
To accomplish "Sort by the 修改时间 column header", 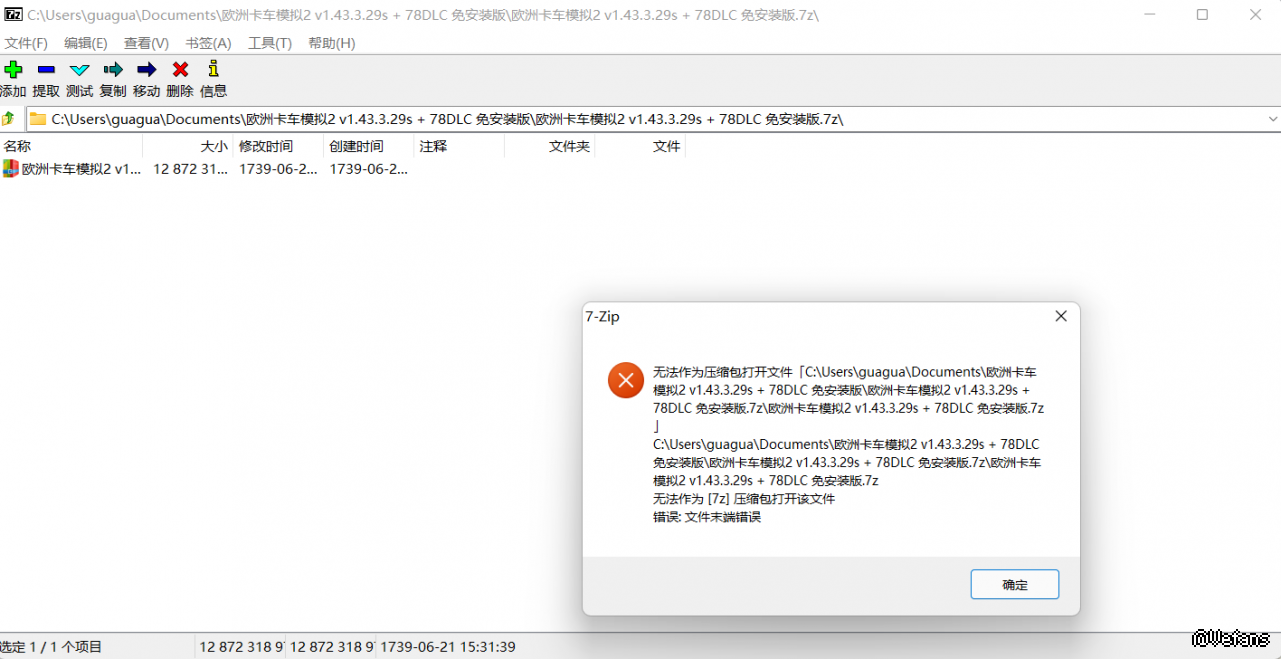I will (279, 146).
